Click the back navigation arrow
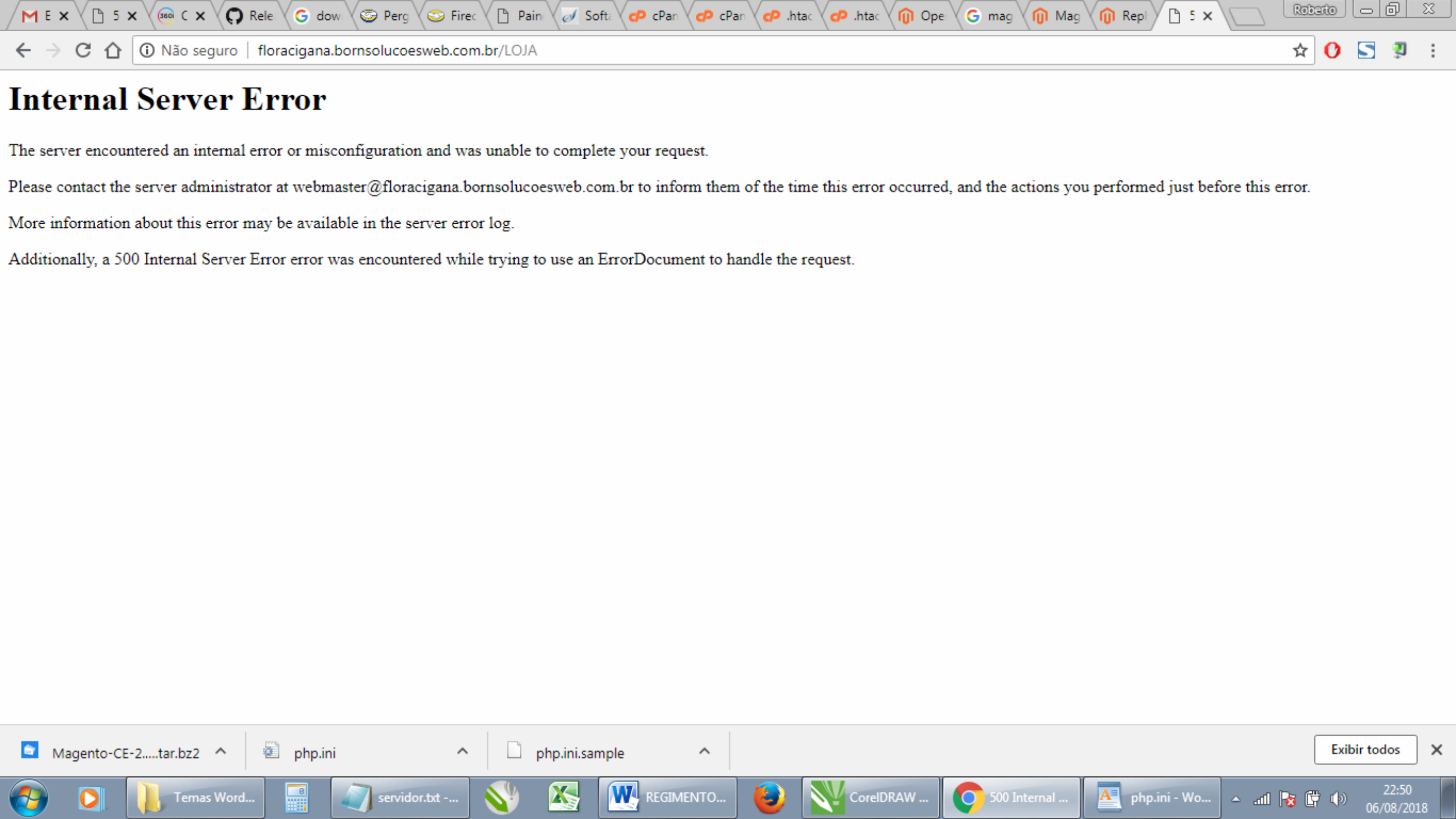The image size is (1456, 819). 23,50
